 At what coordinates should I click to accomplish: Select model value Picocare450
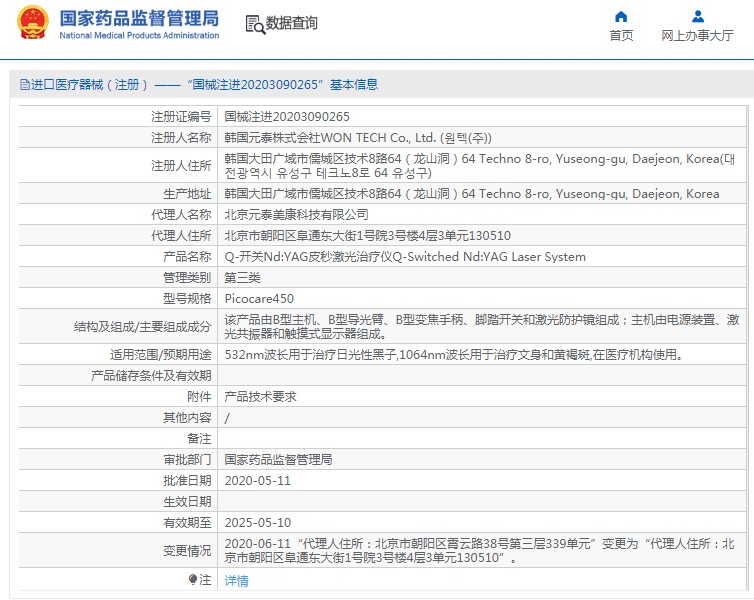point(259,299)
